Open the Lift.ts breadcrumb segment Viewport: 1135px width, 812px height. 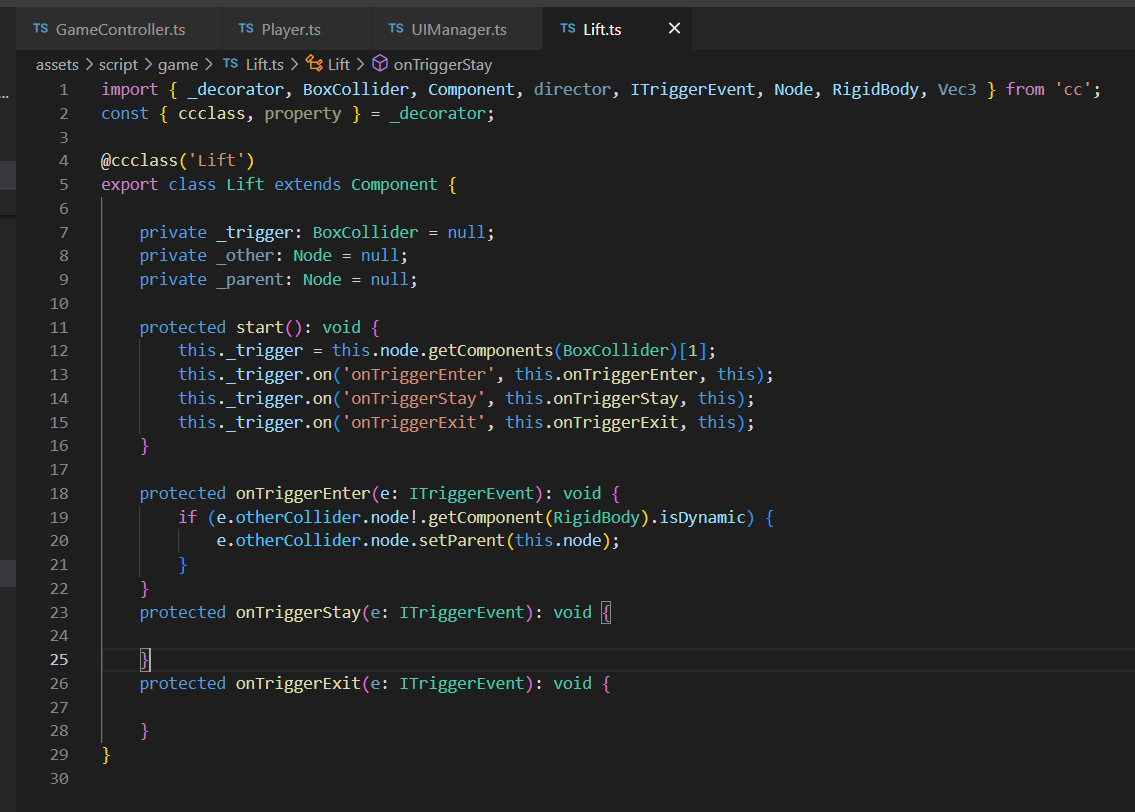click(x=264, y=64)
